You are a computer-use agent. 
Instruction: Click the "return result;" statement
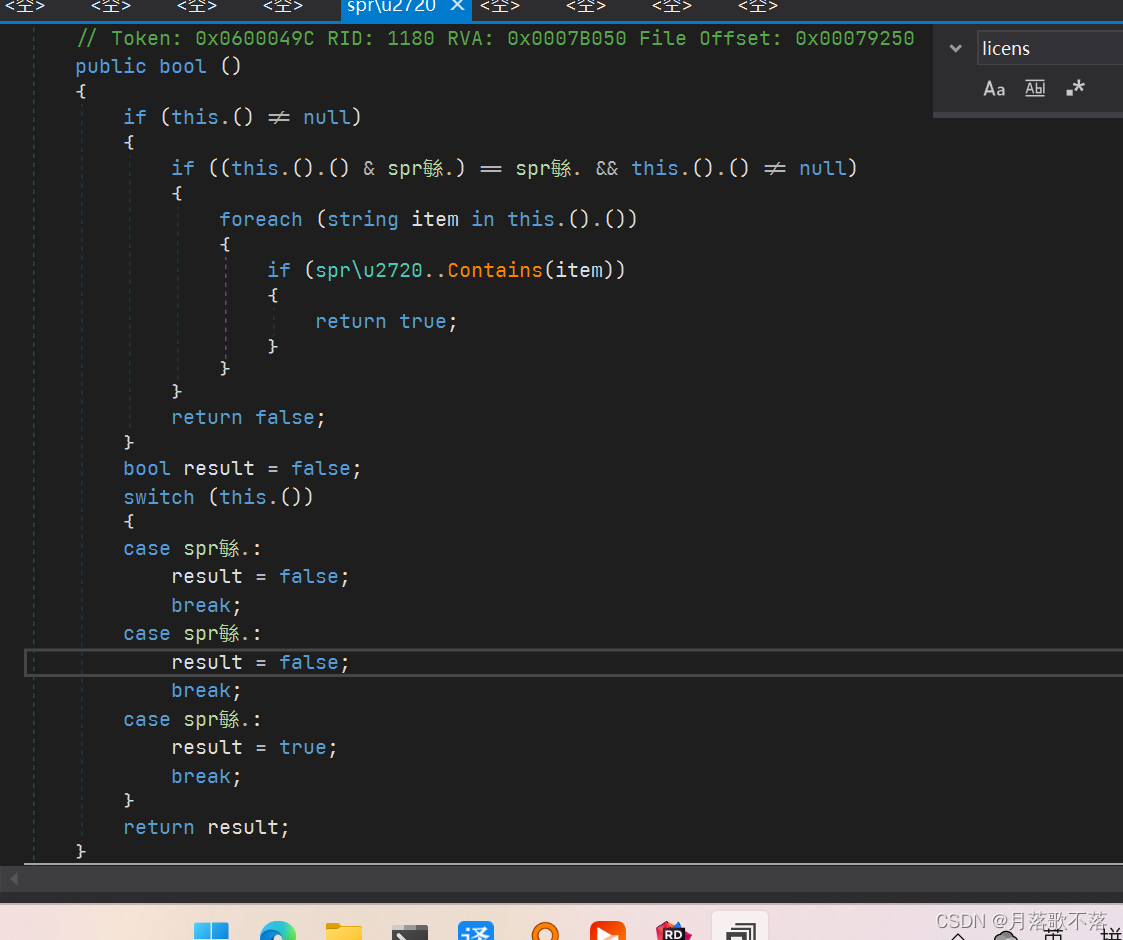206,828
